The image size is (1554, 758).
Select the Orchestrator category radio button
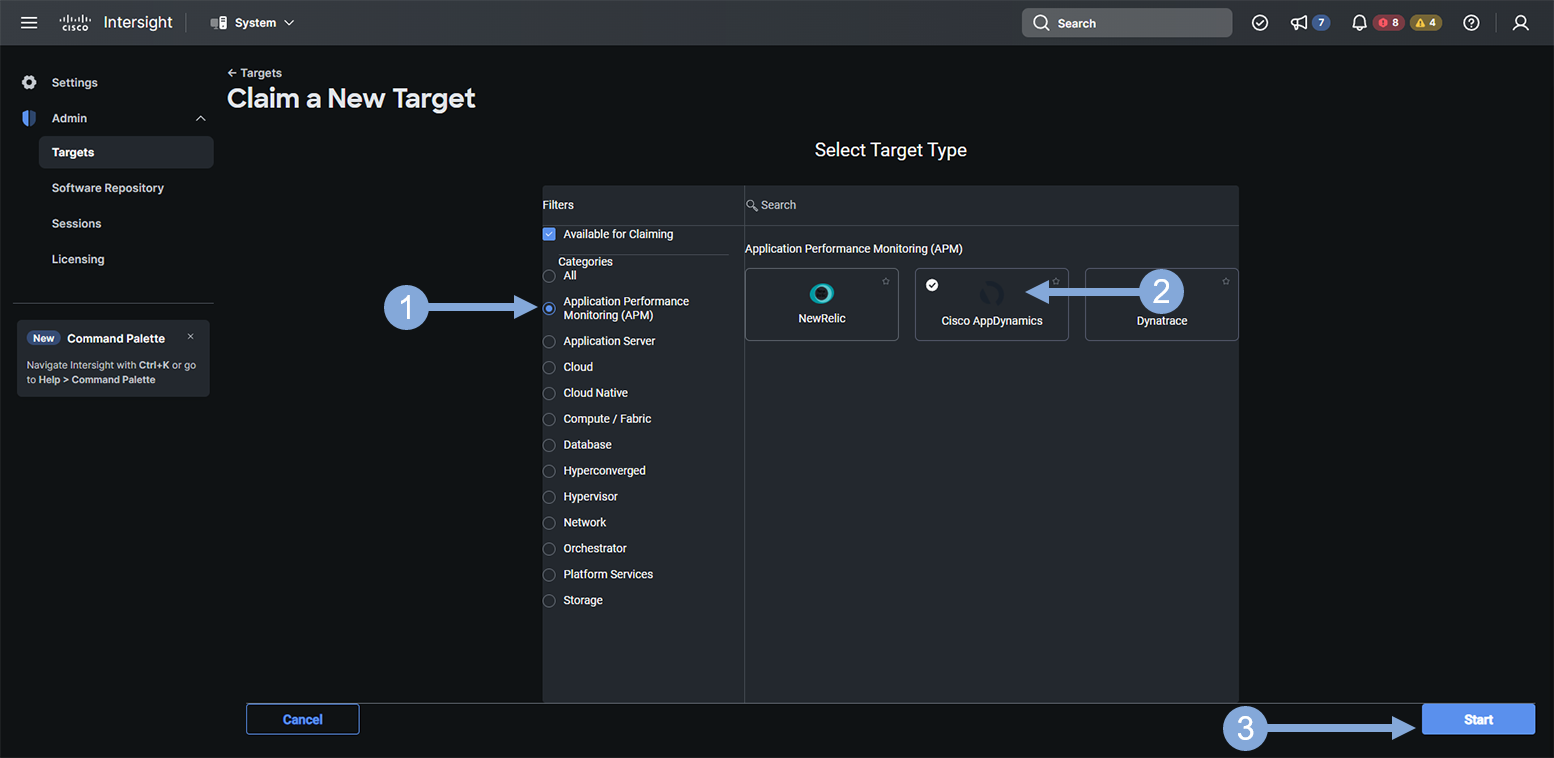pyautogui.click(x=549, y=550)
